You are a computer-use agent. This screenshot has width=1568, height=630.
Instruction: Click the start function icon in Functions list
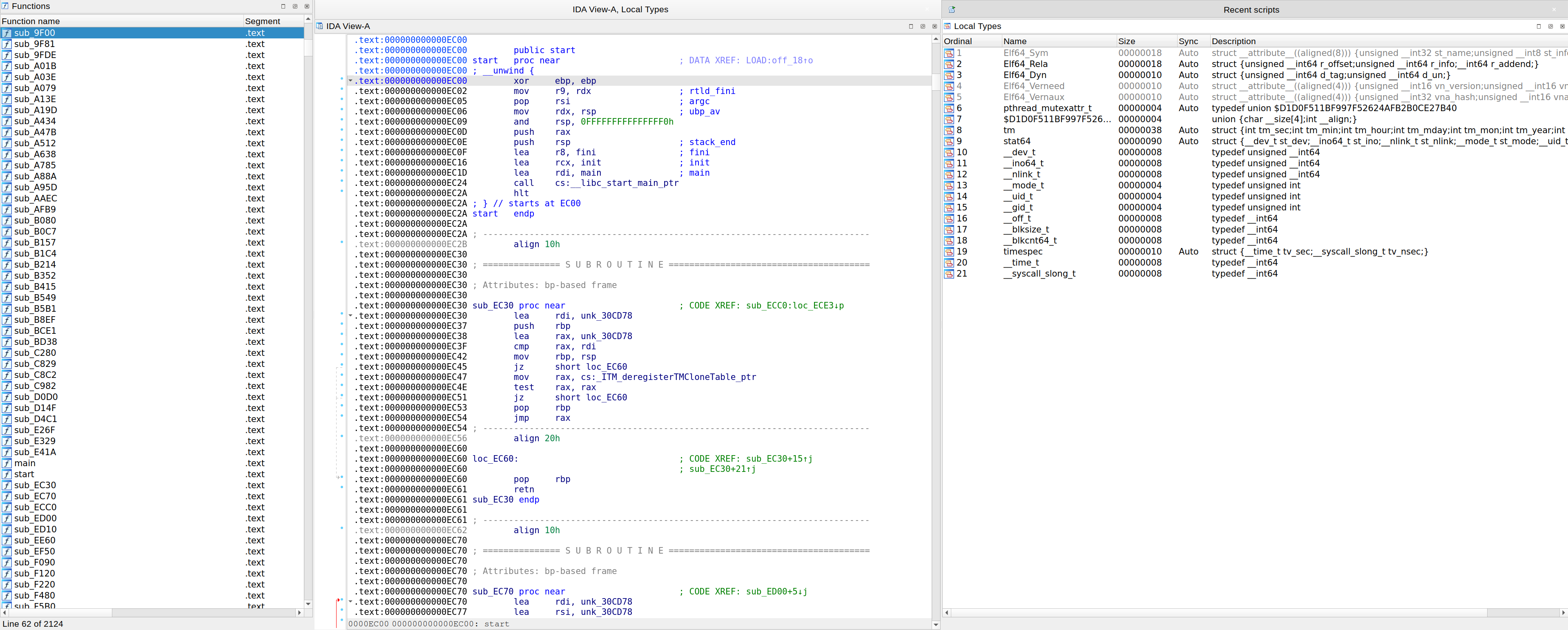coord(6,474)
